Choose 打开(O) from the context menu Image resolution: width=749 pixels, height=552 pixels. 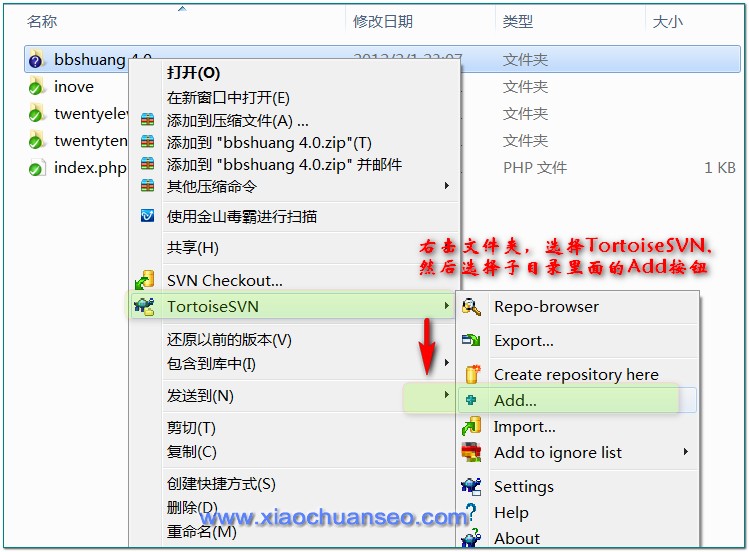click(193, 73)
